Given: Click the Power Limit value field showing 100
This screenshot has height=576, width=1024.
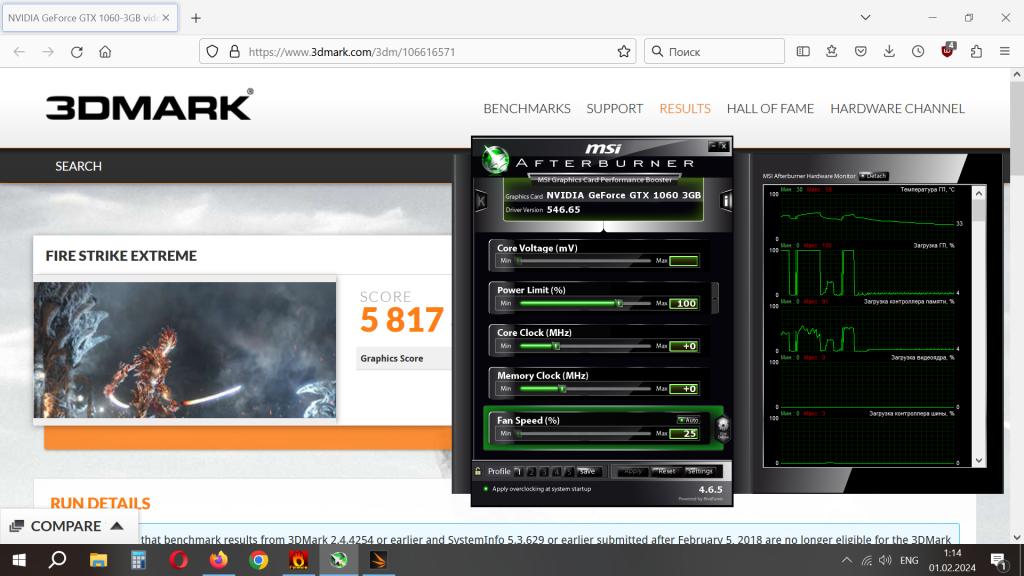Looking at the screenshot, I should 684,303.
